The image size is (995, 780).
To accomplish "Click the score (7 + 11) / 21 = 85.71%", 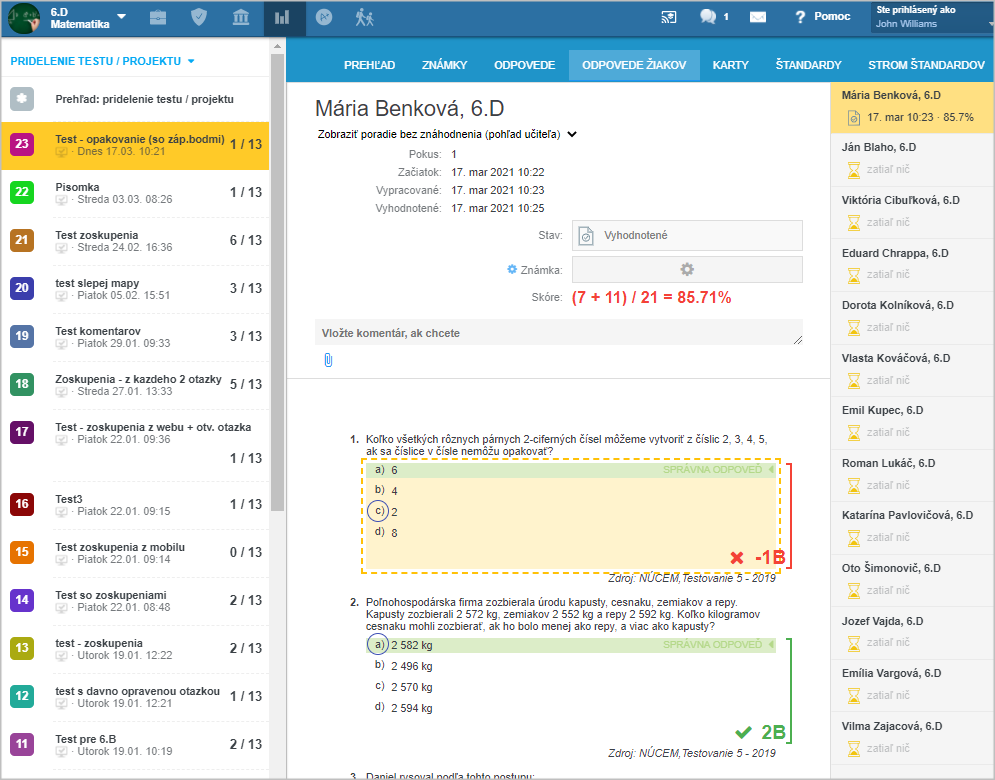I will coord(651,297).
